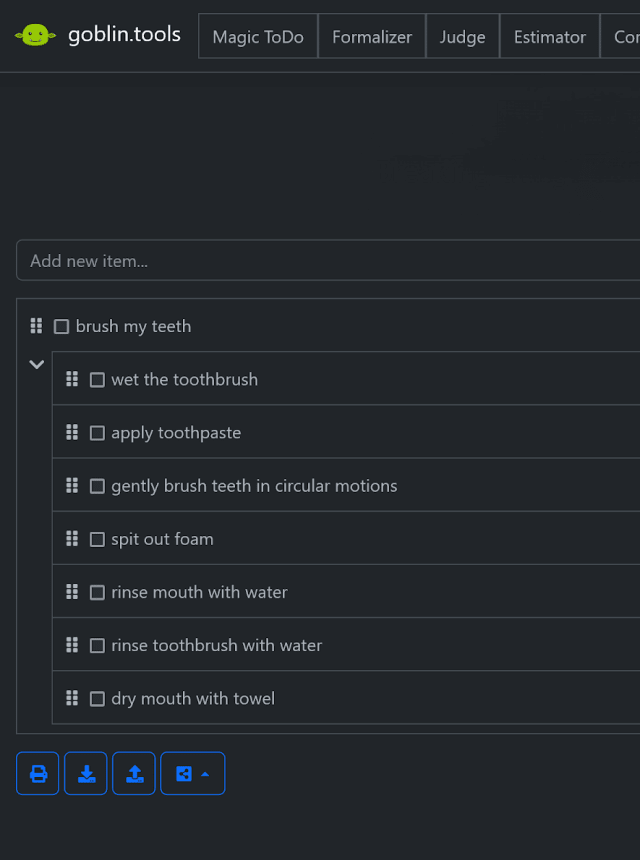
Task: Click the print list icon button
Action: click(x=38, y=773)
